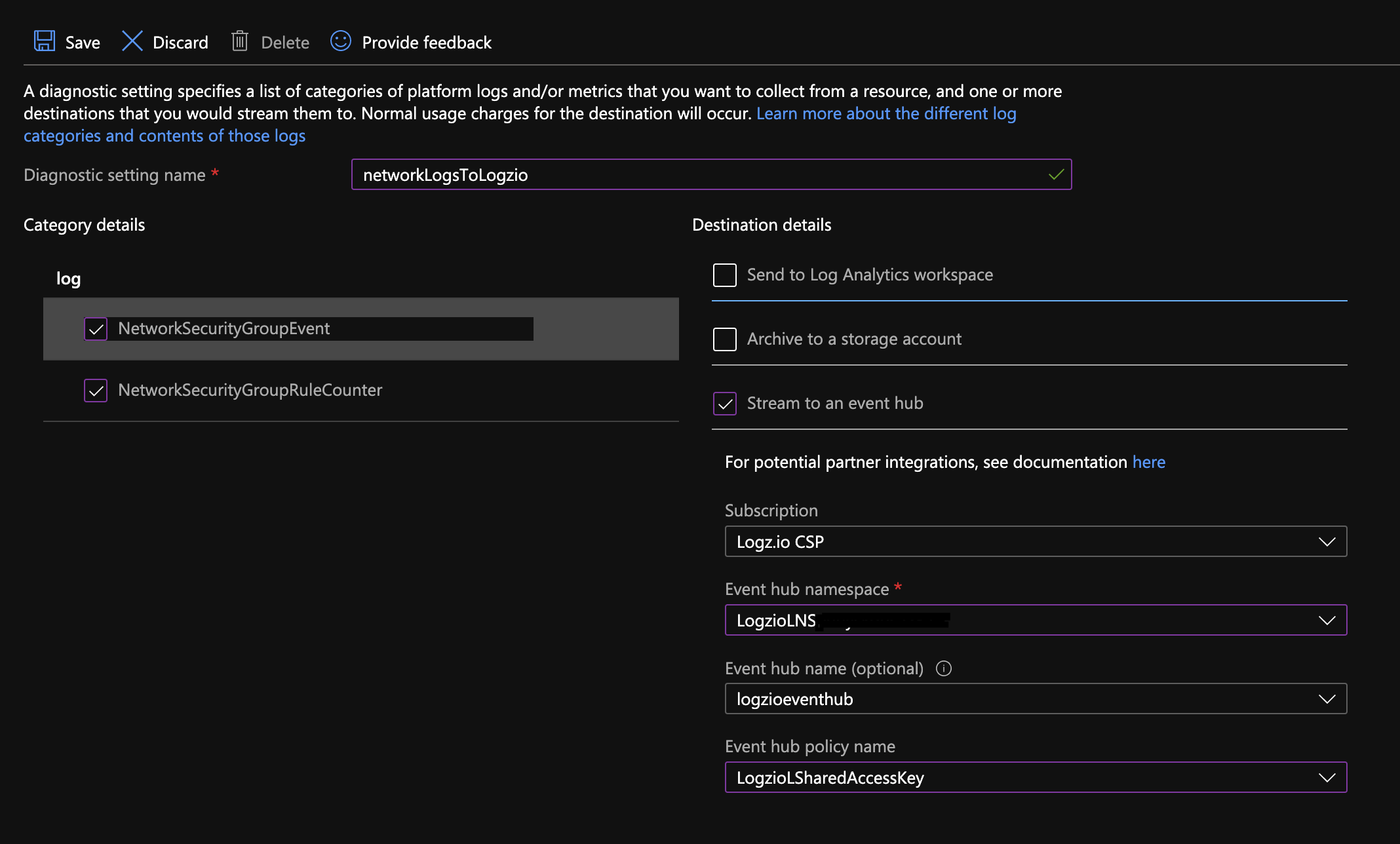The height and width of the screenshot is (844, 1400).
Task: Click the Send to Log Analytics workspace label
Action: click(870, 275)
